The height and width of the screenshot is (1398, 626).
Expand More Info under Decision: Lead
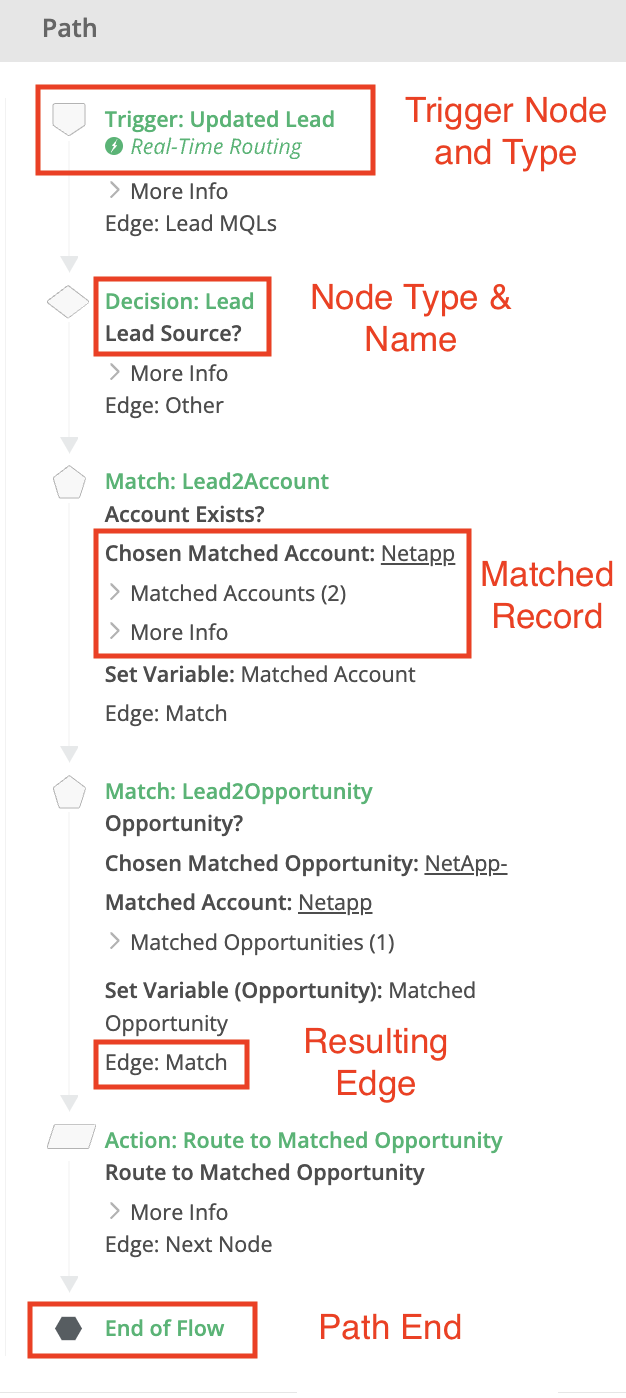pos(167,373)
